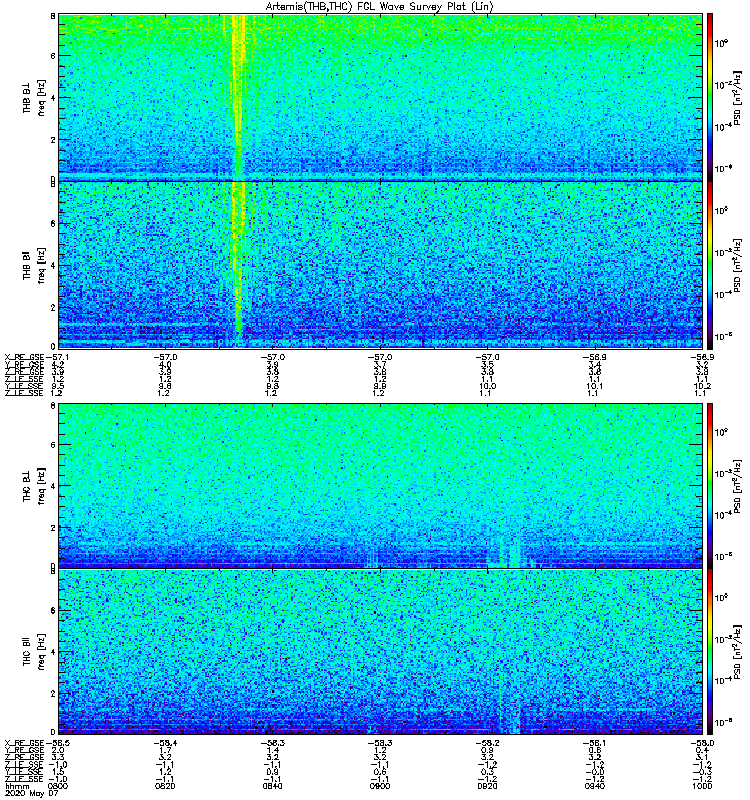Click the '0800' time tick label

[x=58, y=786]
